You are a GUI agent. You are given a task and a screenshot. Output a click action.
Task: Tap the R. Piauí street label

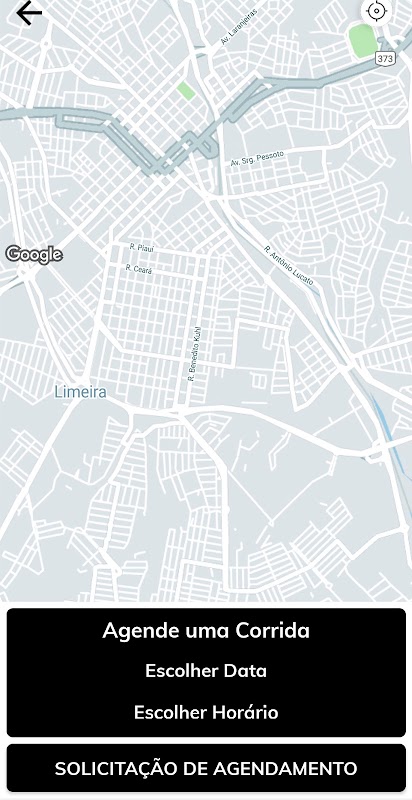click(141, 247)
